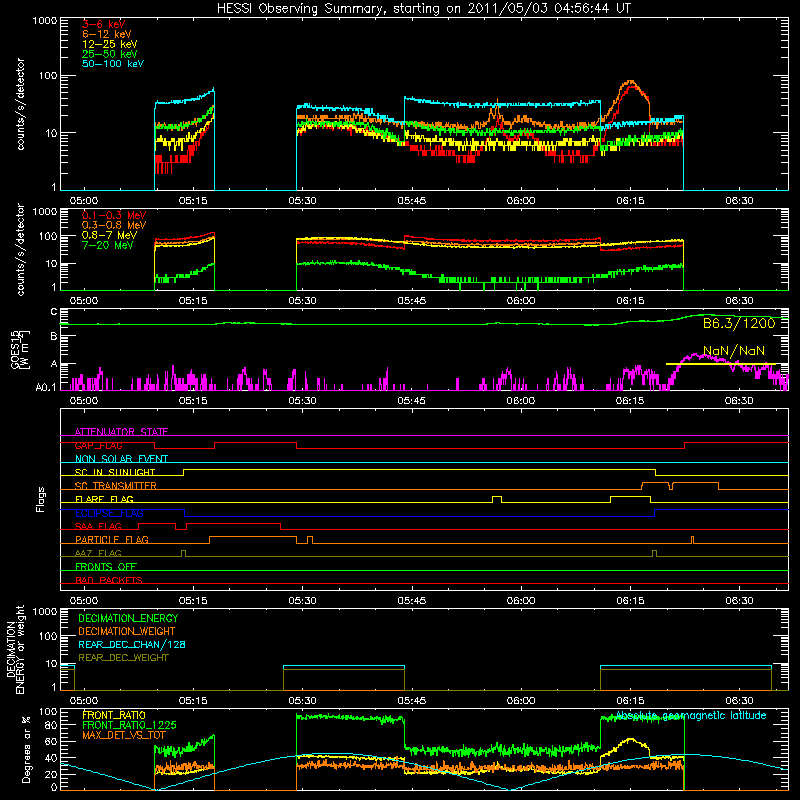Choose the cyan 50-100 keV legend label
The height and width of the screenshot is (800, 800).
pos(113,64)
